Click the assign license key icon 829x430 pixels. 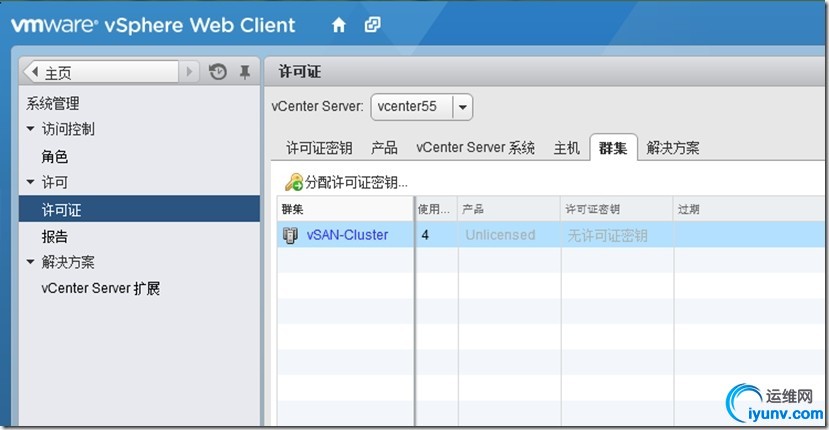[293, 182]
